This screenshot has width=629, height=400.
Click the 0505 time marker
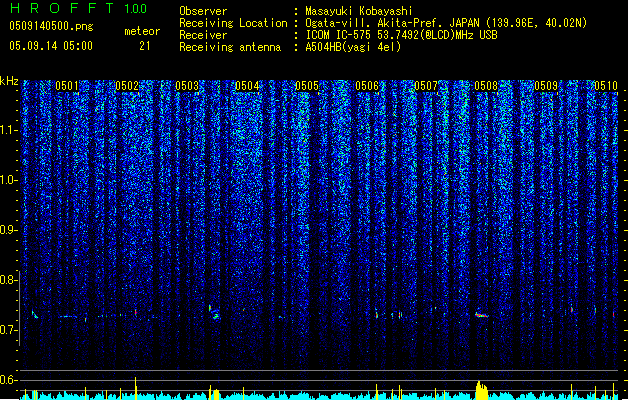307,86
